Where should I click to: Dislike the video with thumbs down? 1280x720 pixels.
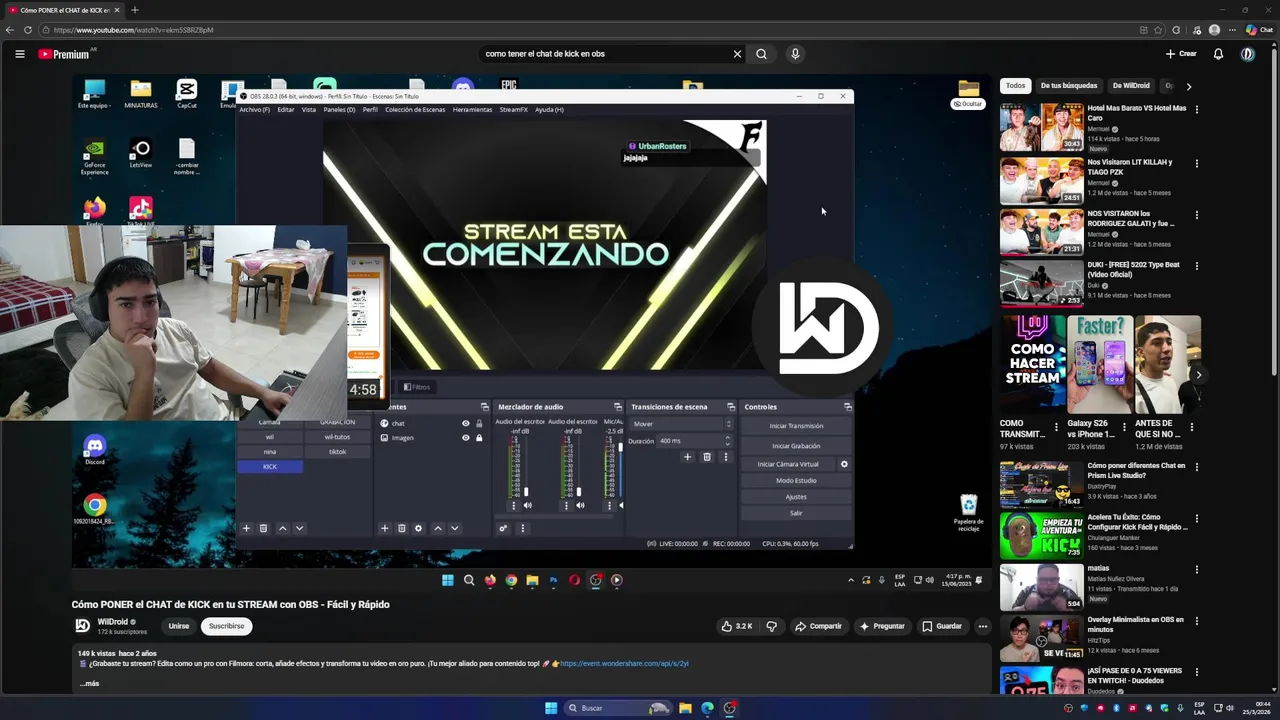[771, 626]
